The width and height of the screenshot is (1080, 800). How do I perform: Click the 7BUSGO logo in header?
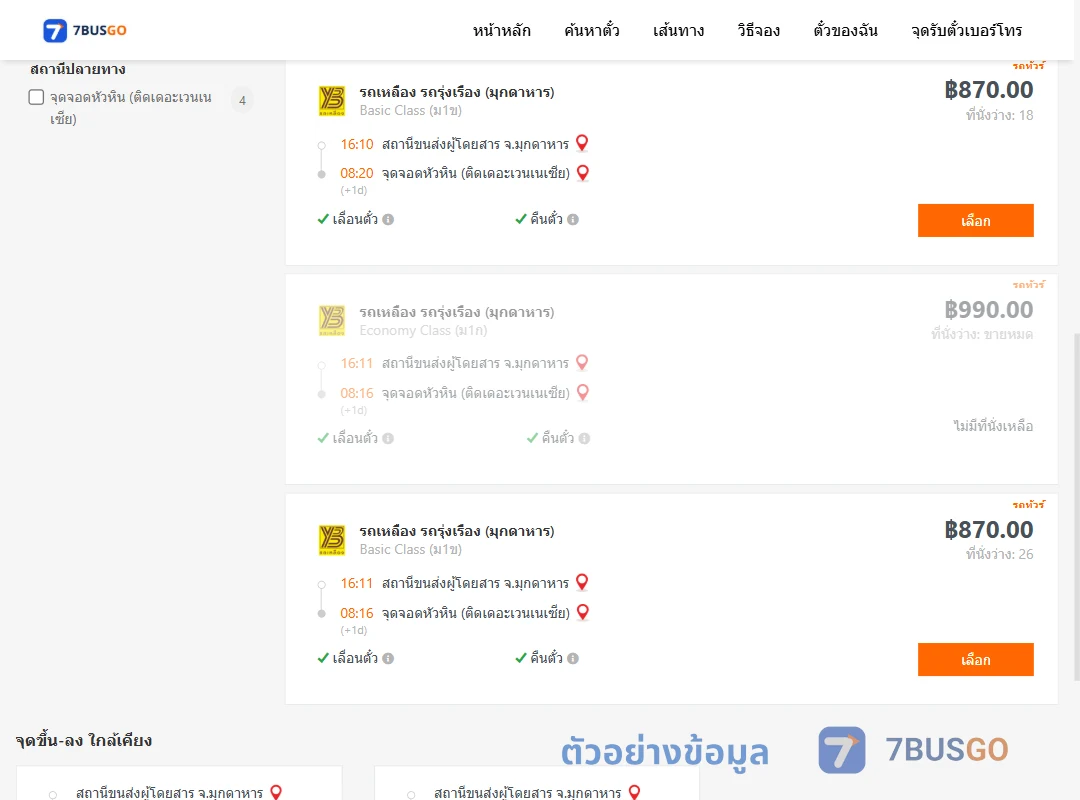point(85,30)
